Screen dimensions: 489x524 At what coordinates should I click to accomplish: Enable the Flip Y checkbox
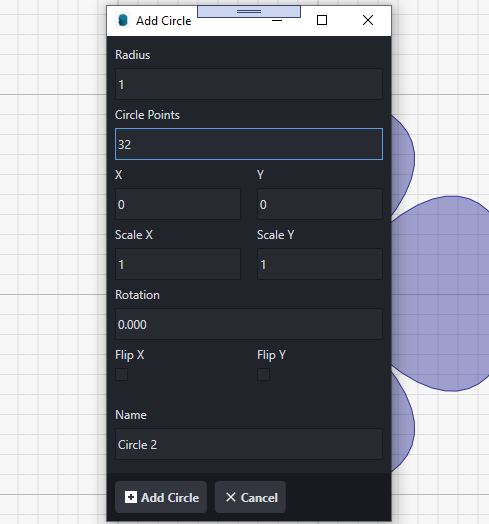coord(263,375)
